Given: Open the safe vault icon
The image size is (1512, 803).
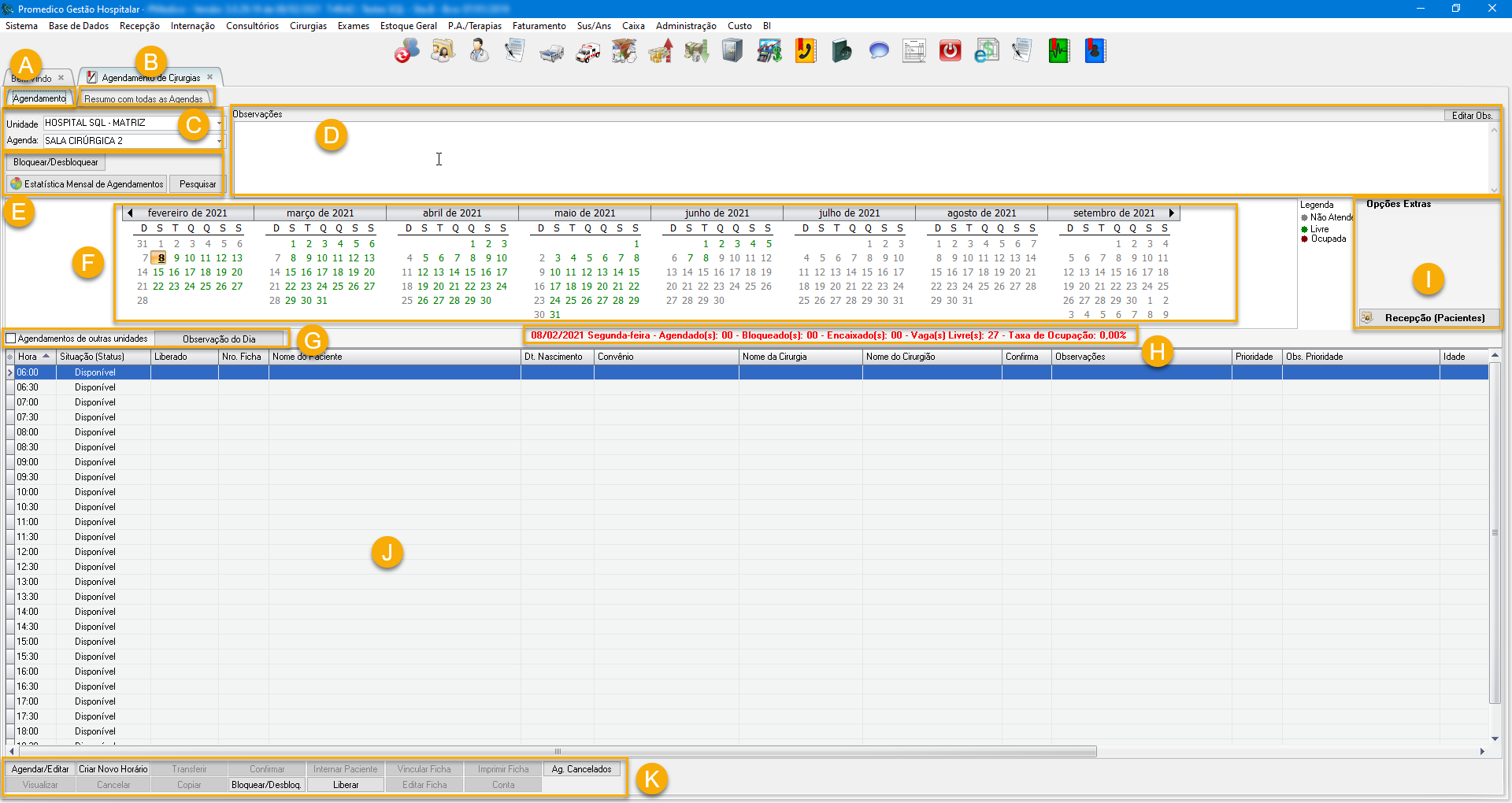Looking at the screenshot, I should pos(732,51).
